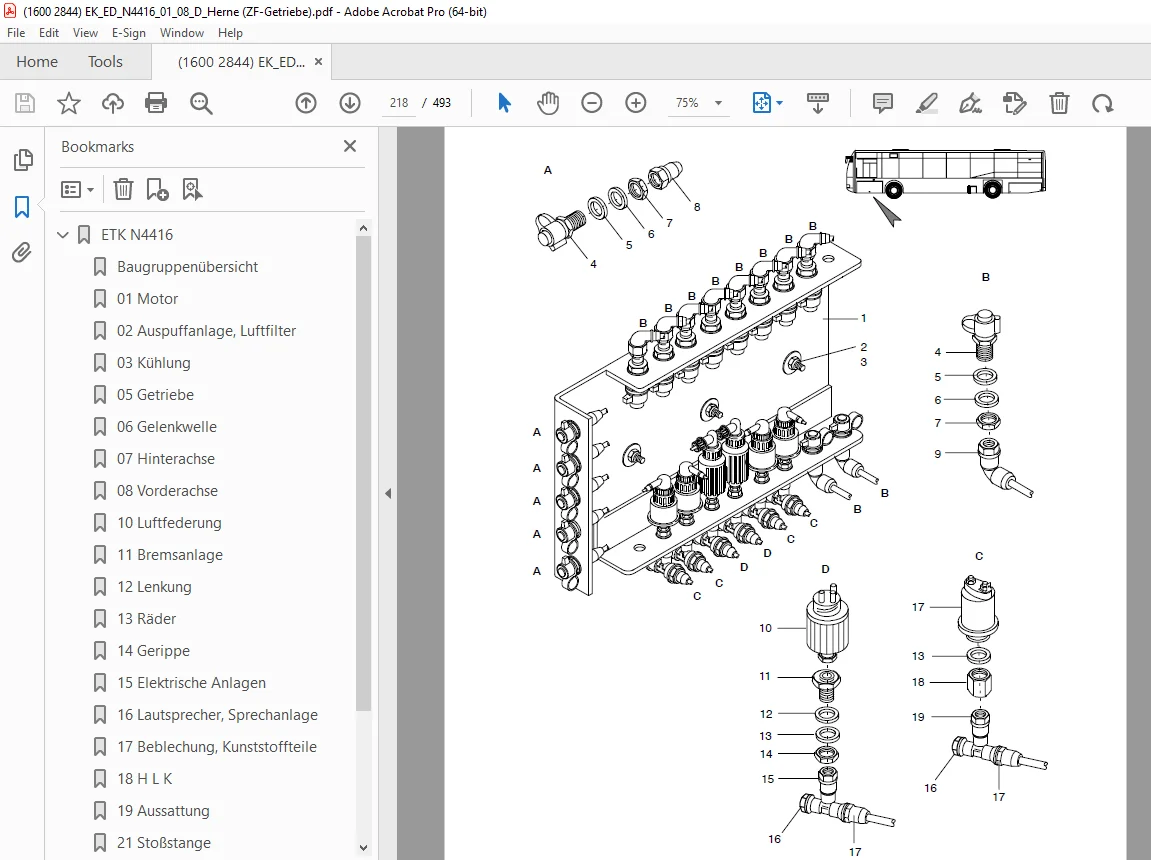Print the document using printer icon
Viewport: 1151px width, 860px height.
coord(156,103)
